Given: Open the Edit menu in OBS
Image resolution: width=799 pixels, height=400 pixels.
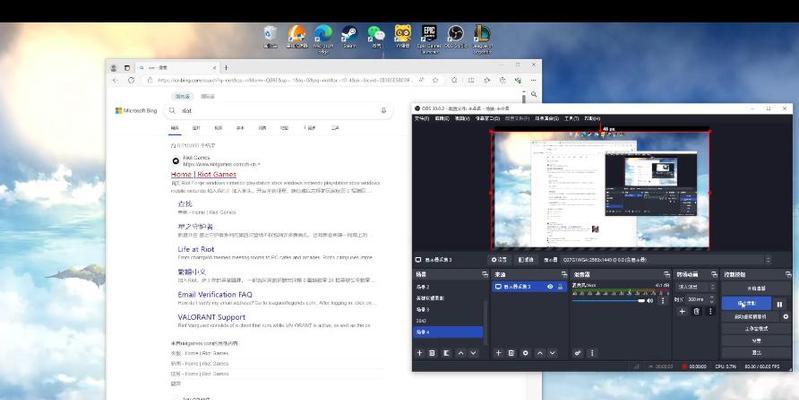Looking at the screenshot, I should [x=442, y=118].
